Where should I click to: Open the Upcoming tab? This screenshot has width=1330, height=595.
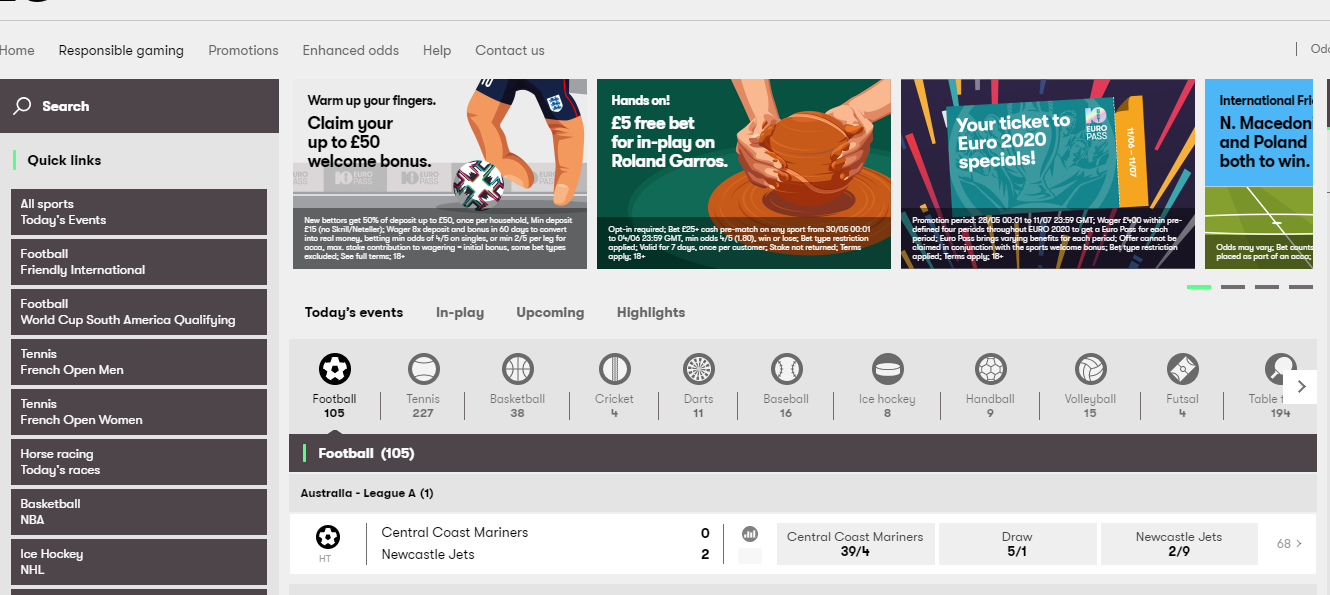tap(550, 312)
